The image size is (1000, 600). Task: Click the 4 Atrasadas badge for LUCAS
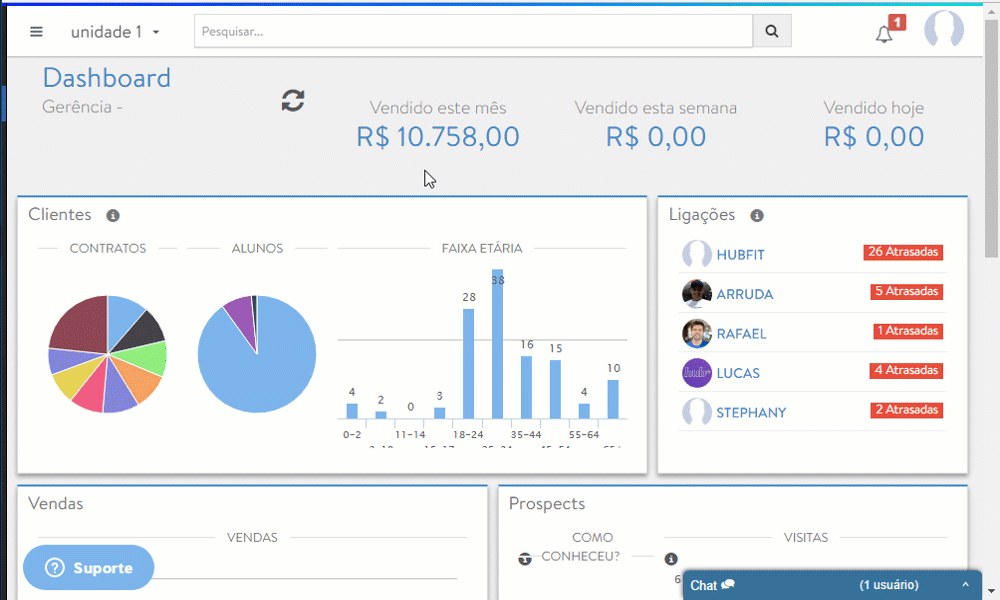pyautogui.click(x=907, y=371)
